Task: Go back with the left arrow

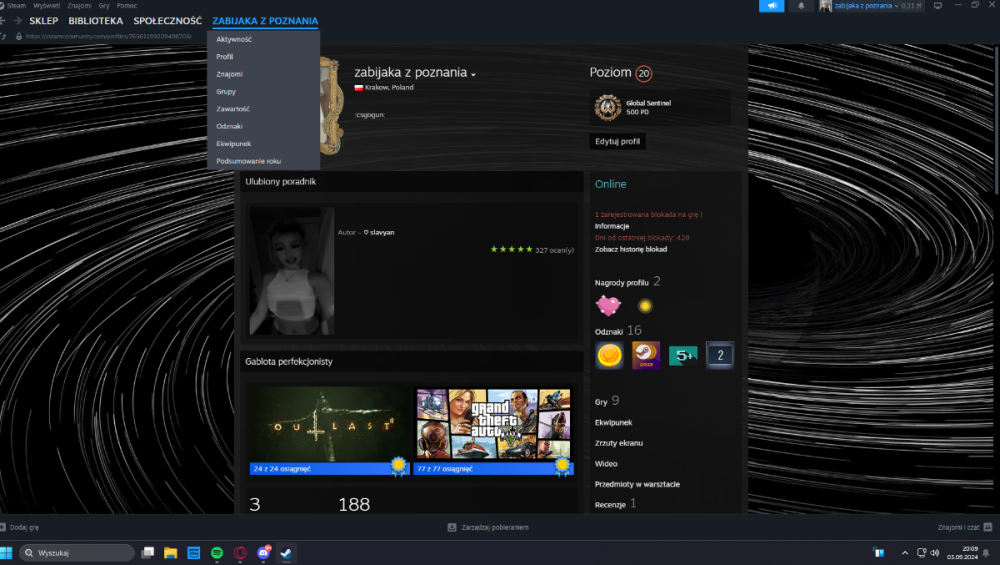Action: coord(3,21)
